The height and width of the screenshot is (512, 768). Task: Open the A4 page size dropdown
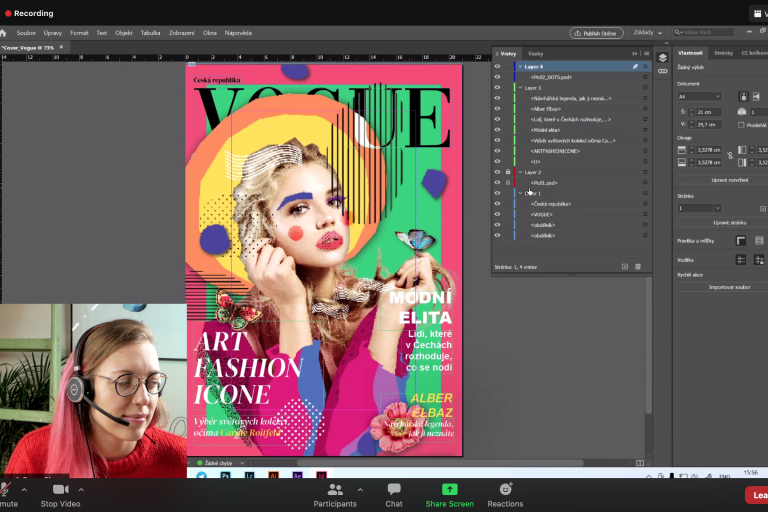tap(699, 96)
